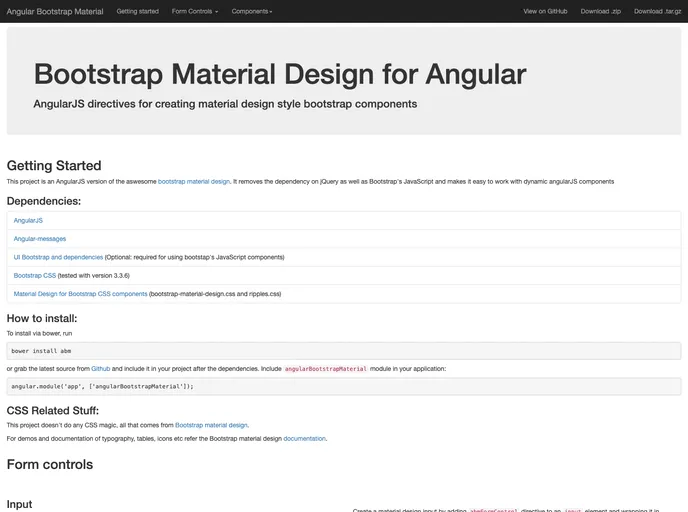688x512 pixels.
Task: Click the Form controls heading
Action: [x=50, y=465]
